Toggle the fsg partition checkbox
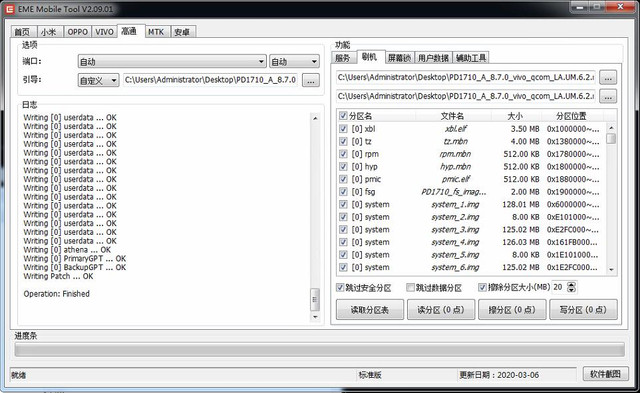Image resolution: width=640 pixels, height=393 pixels. [343, 192]
